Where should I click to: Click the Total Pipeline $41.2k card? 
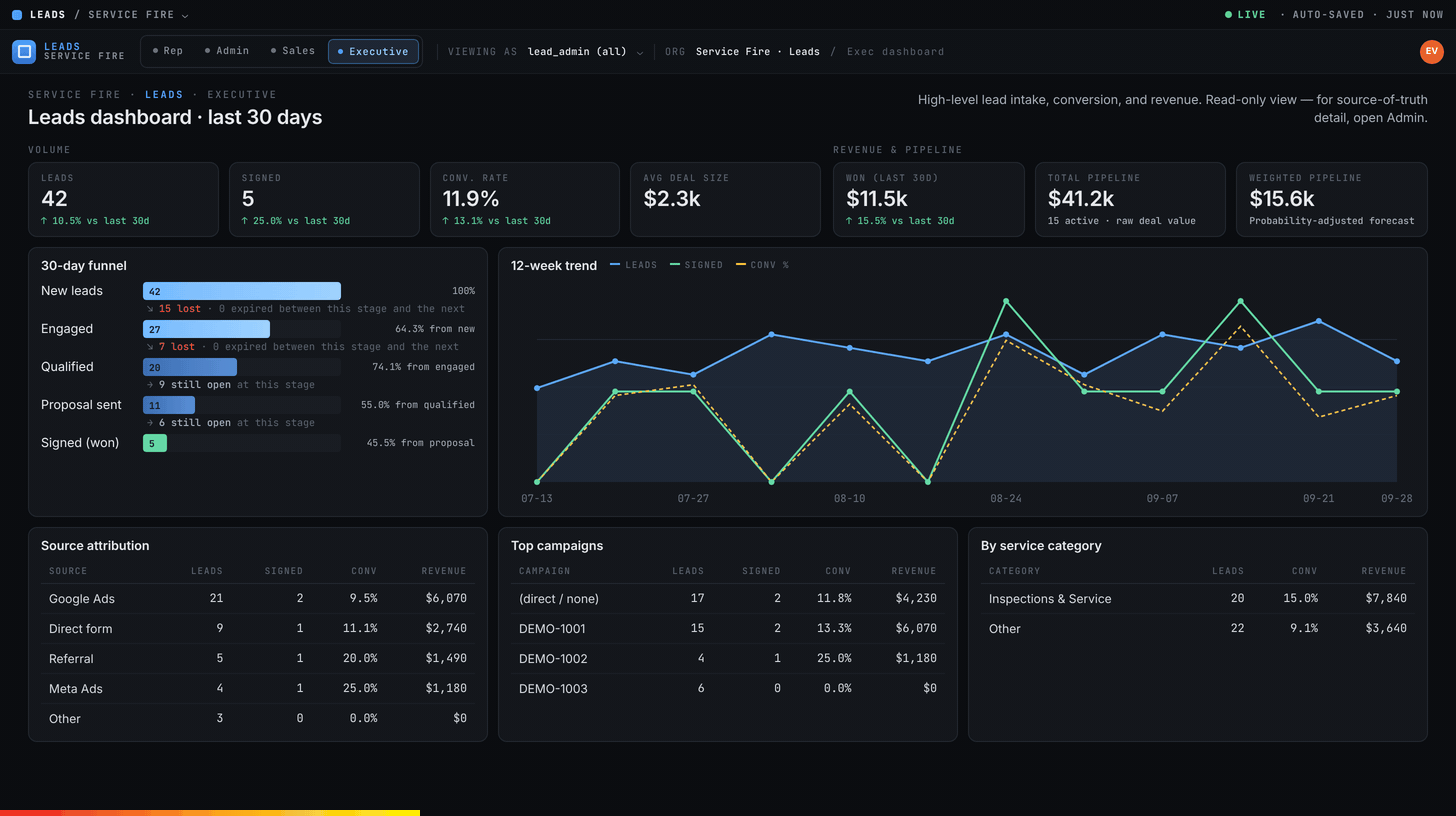[1129, 200]
